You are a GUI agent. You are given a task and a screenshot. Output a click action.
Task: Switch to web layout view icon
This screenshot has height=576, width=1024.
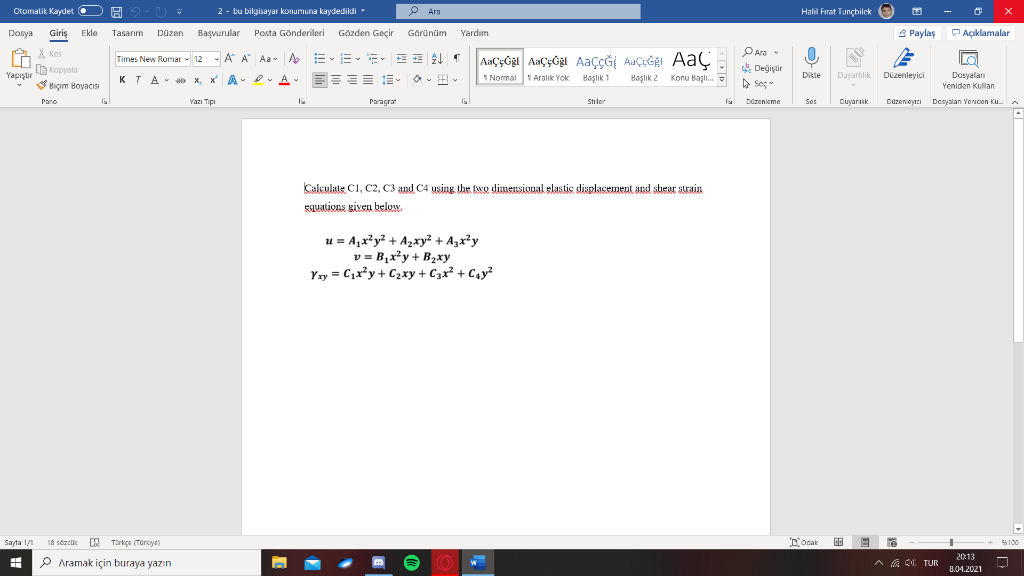tap(891, 542)
